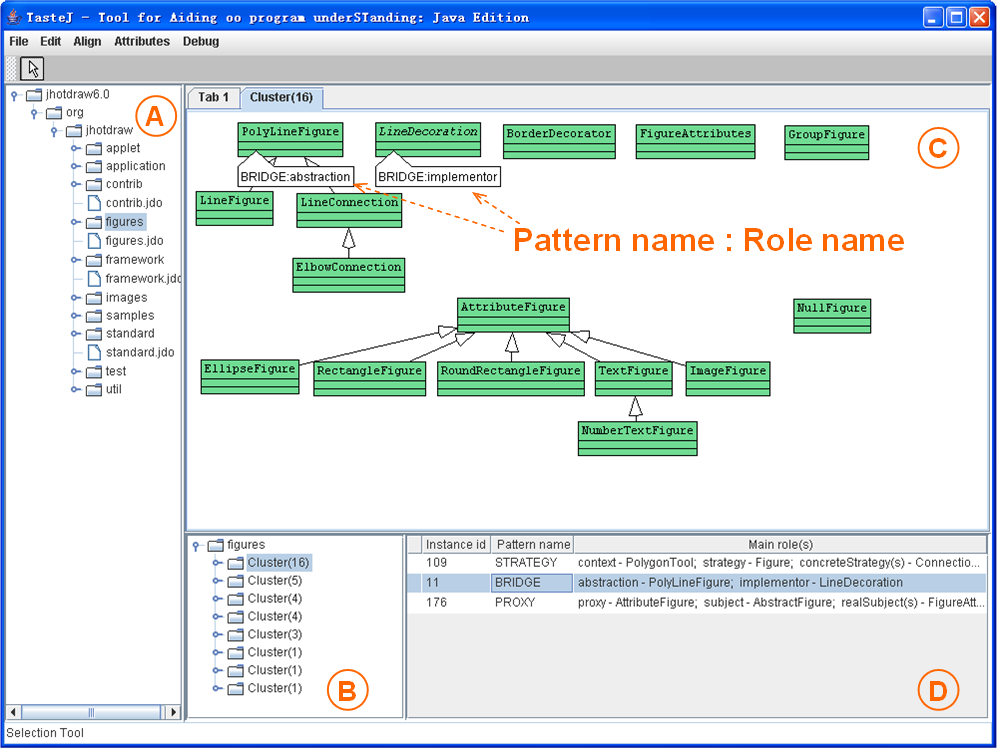
Task: Collapse the jhotdraw6.0 root node handle
Action: tap(15, 95)
